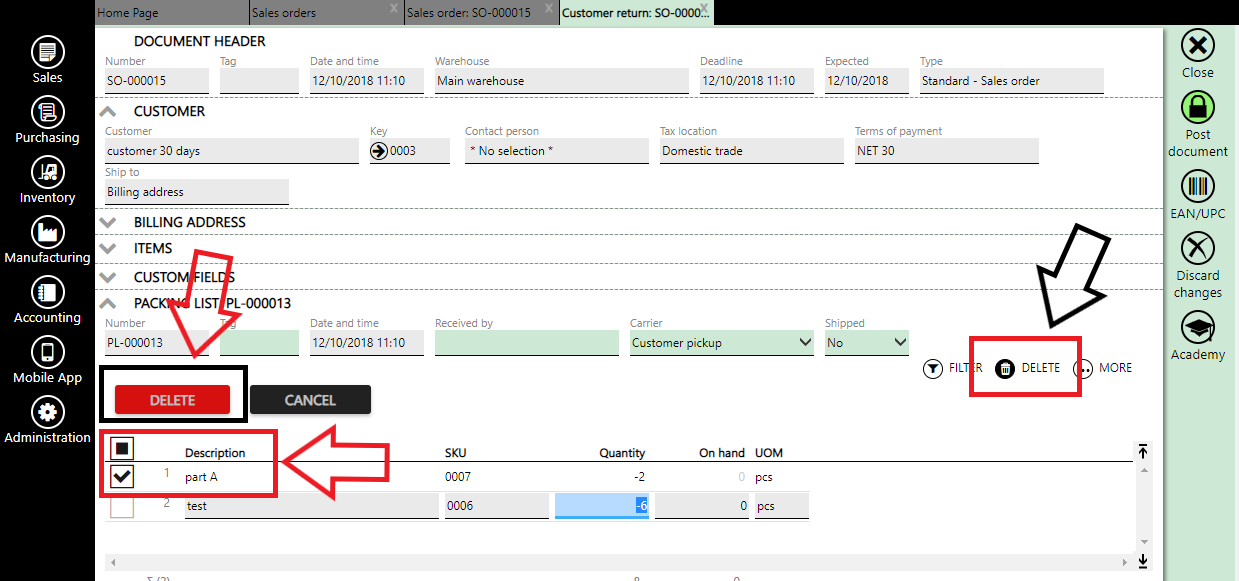Expand the Custom Fields section
Image resolution: width=1239 pixels, height=581 pixels.
click(109, 277)
